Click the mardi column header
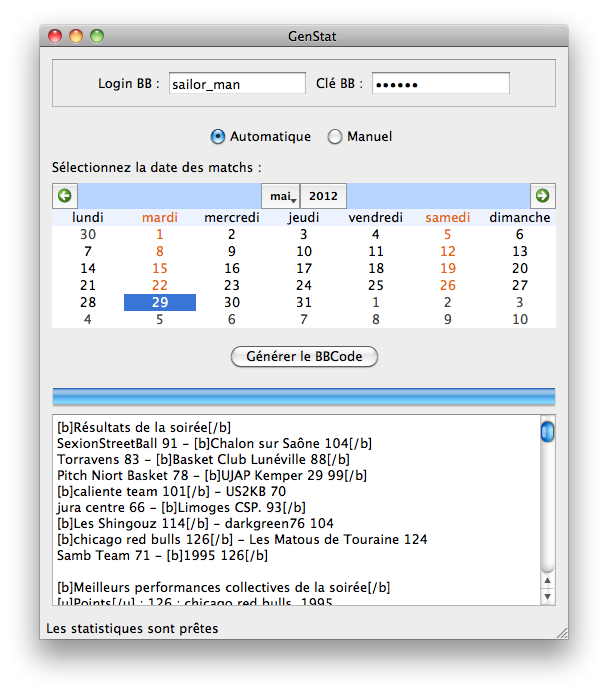This screenshot has width=608, height=694. pos(160,217)
